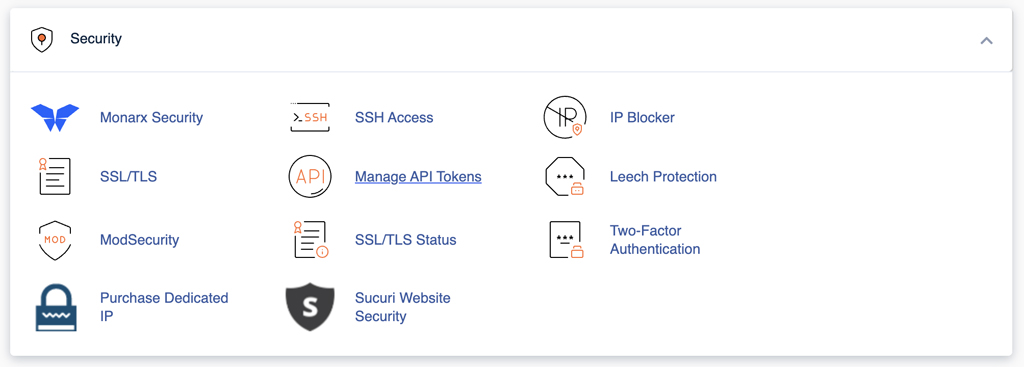Select the Two-Factor Authentication link
1024x367 pixels.
pos(655,240)
